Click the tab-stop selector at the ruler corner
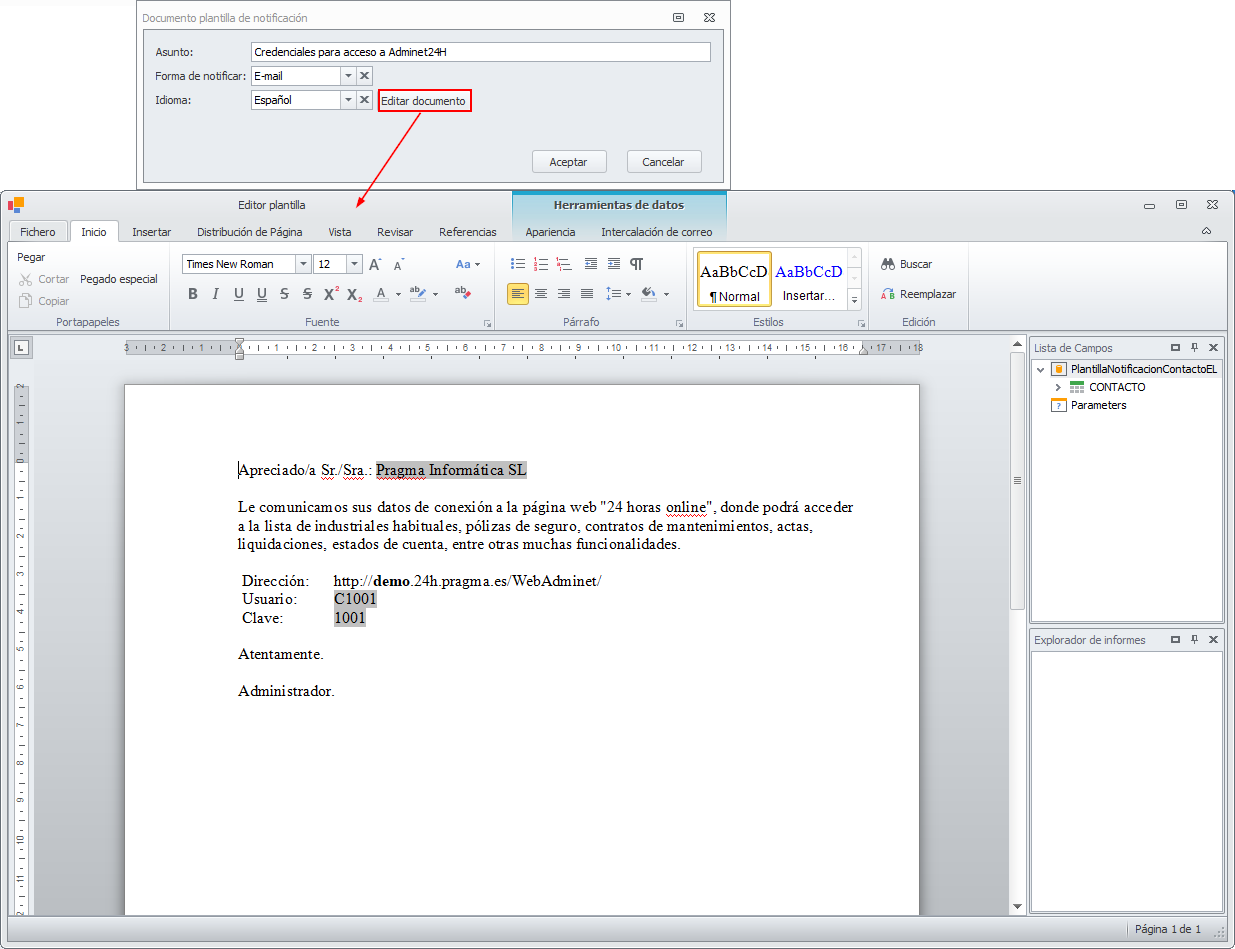The width and height of the screenshot is (1235, 949). tap(21, 348)
